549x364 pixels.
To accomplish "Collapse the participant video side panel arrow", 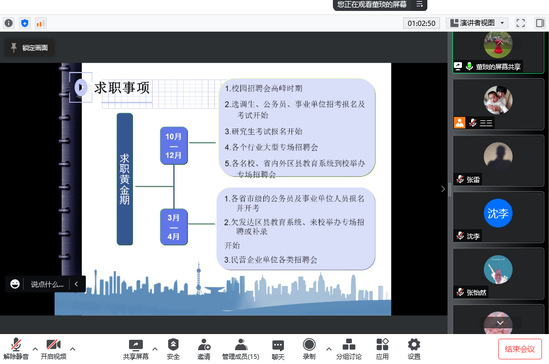I will [x=443, y=189].
